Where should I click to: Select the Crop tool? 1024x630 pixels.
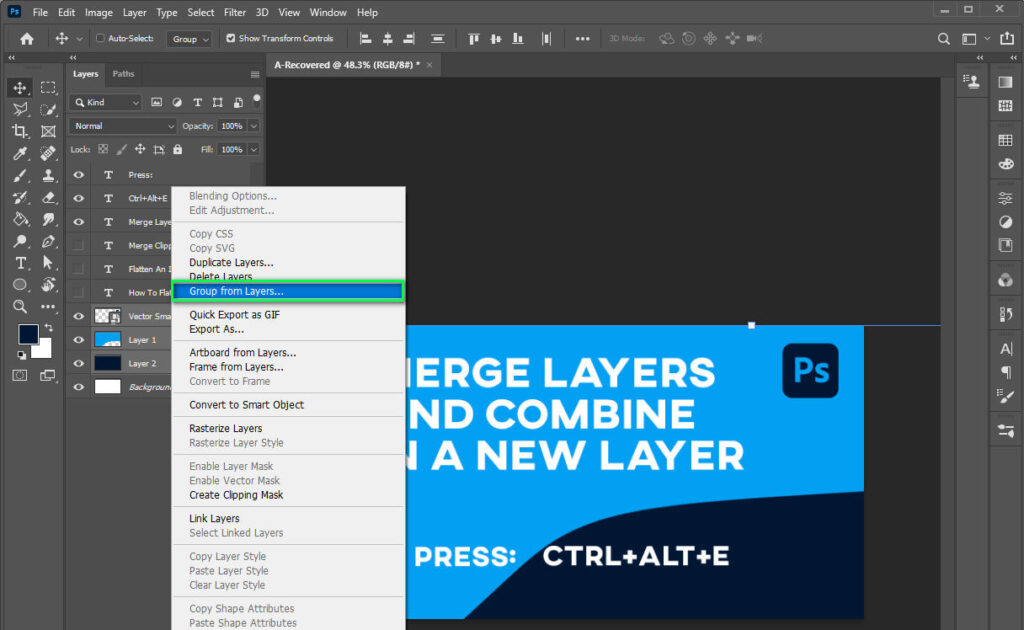[x=20, y=131]
